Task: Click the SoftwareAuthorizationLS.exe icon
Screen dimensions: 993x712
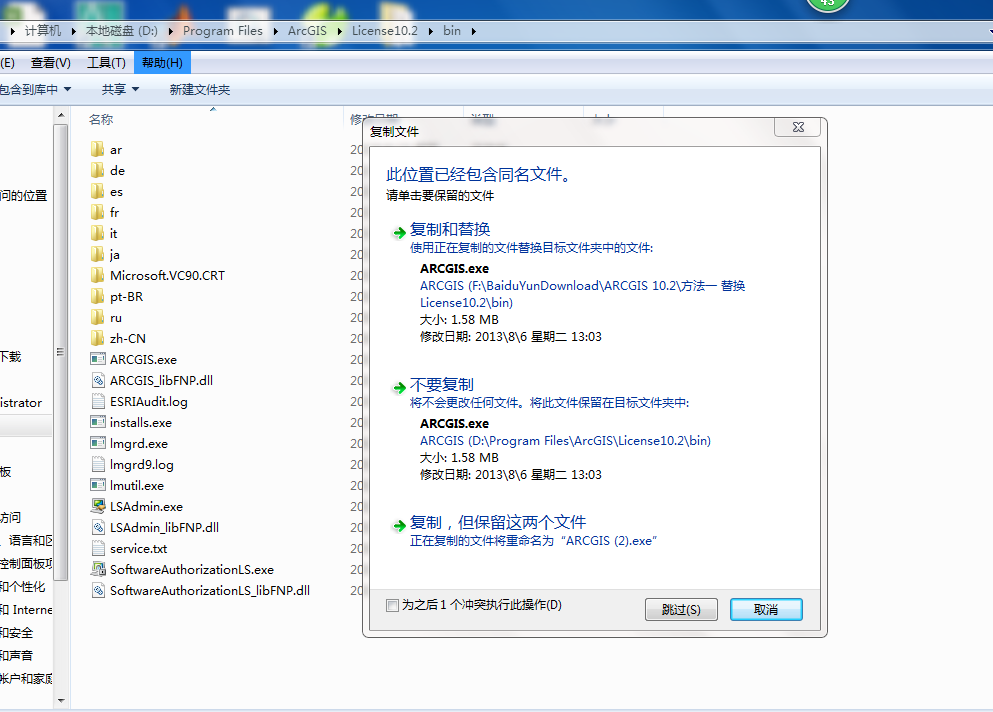Action: (x=97, y=569)
